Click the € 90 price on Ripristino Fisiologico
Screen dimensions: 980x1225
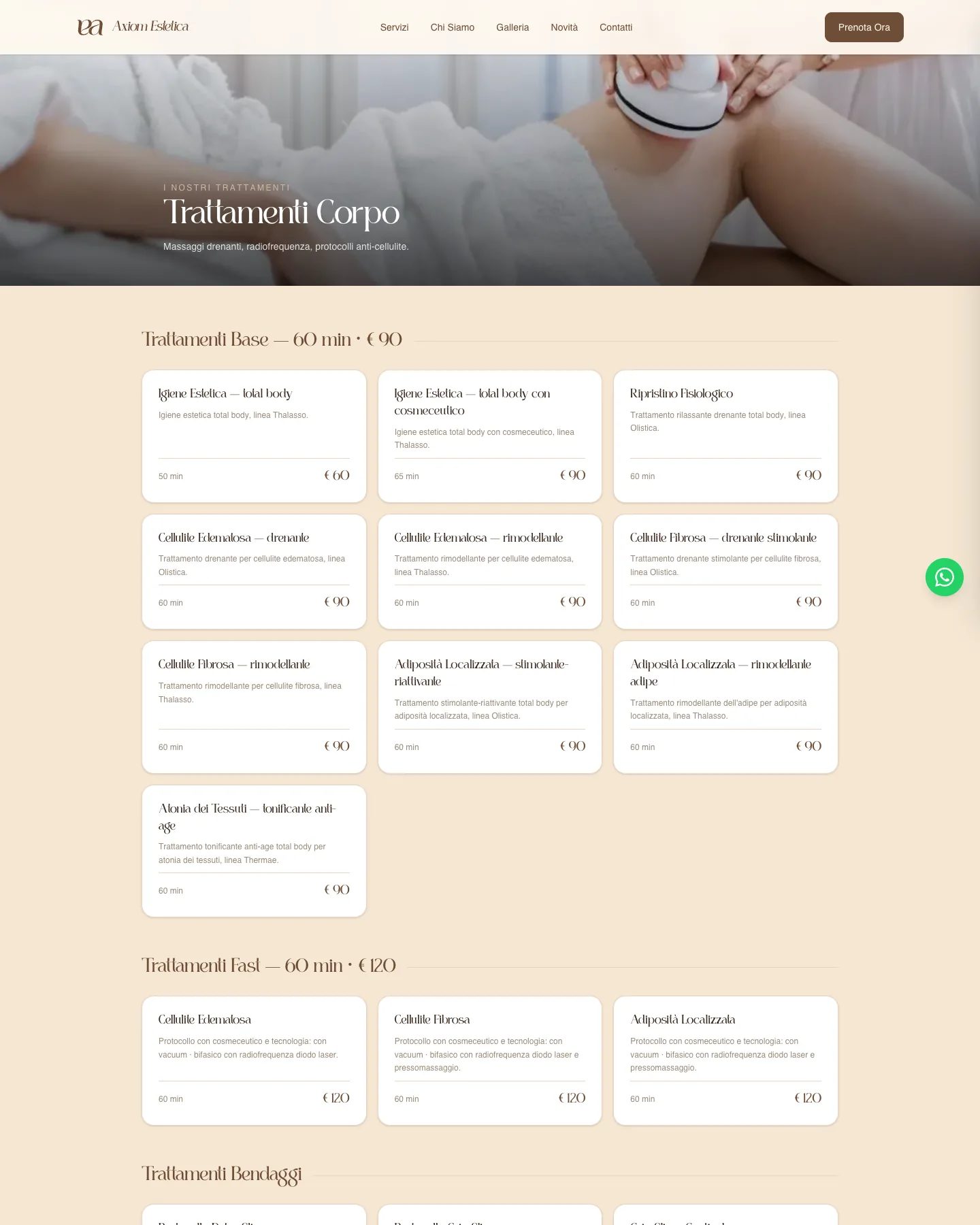808,475
